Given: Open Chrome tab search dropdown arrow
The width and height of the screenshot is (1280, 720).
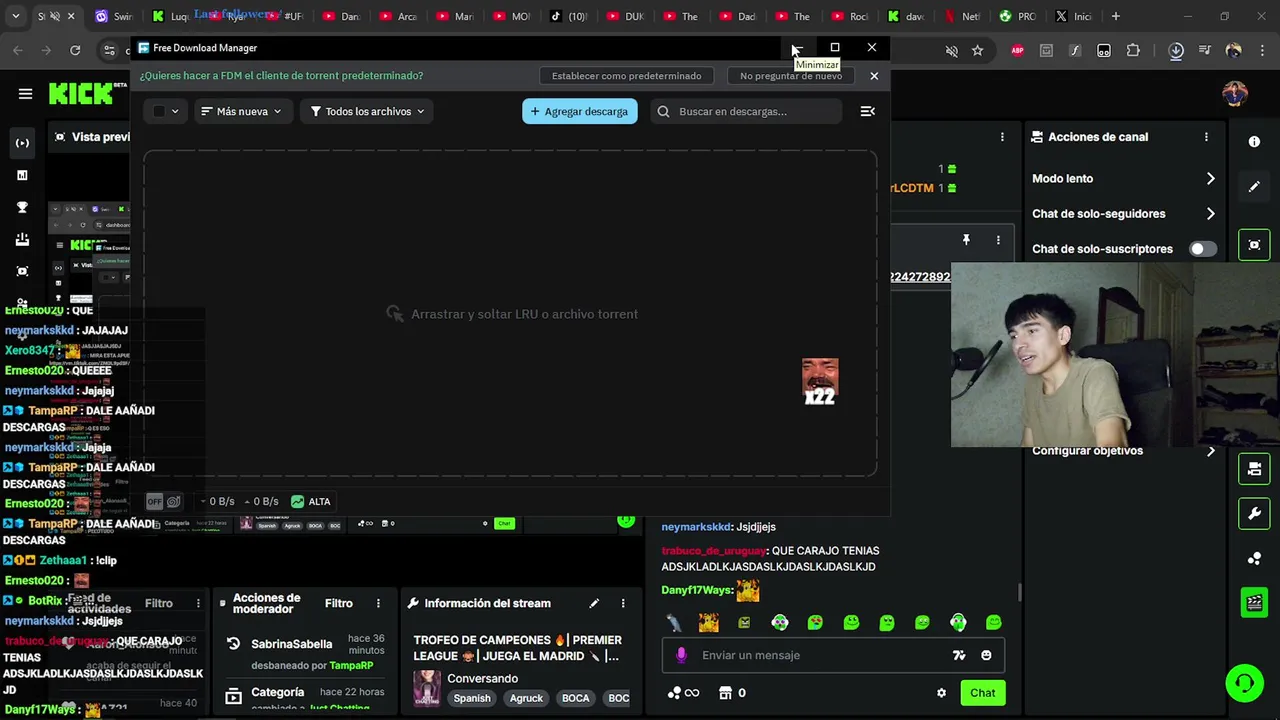Looking at the screenshot, I should tap(15, 16).
